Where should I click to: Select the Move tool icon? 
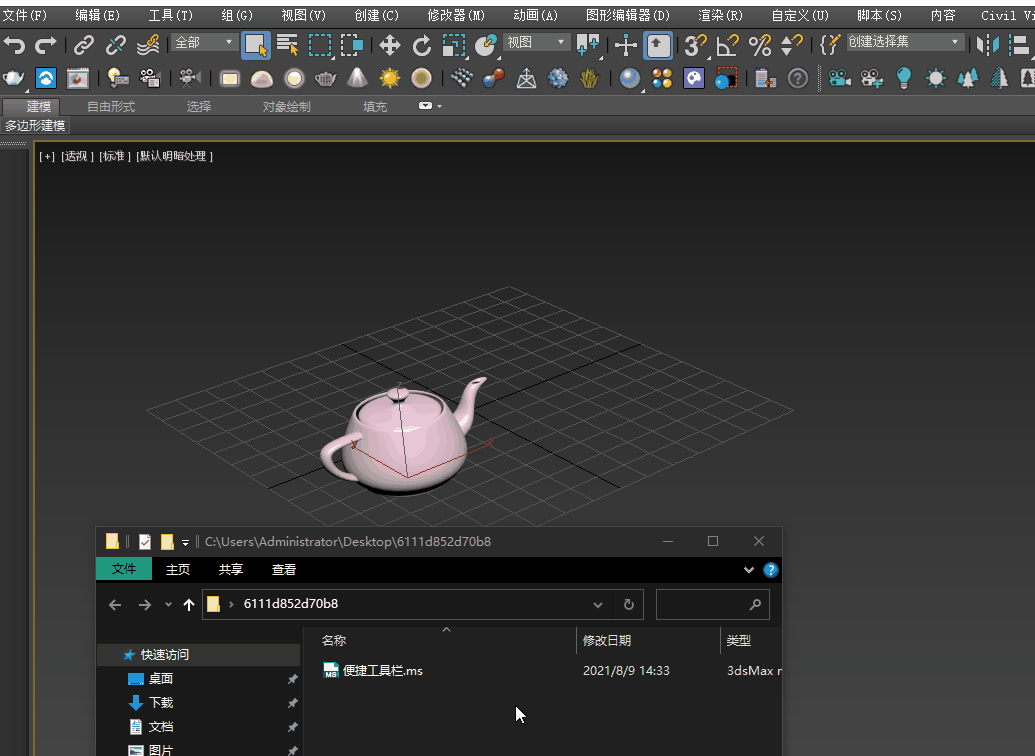tap(390, 45)
